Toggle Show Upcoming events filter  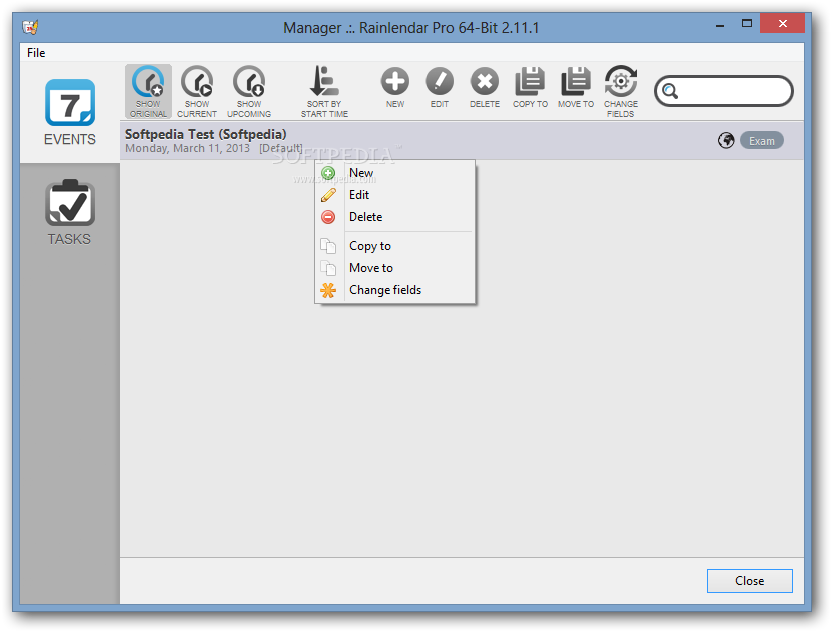[249, 91]
